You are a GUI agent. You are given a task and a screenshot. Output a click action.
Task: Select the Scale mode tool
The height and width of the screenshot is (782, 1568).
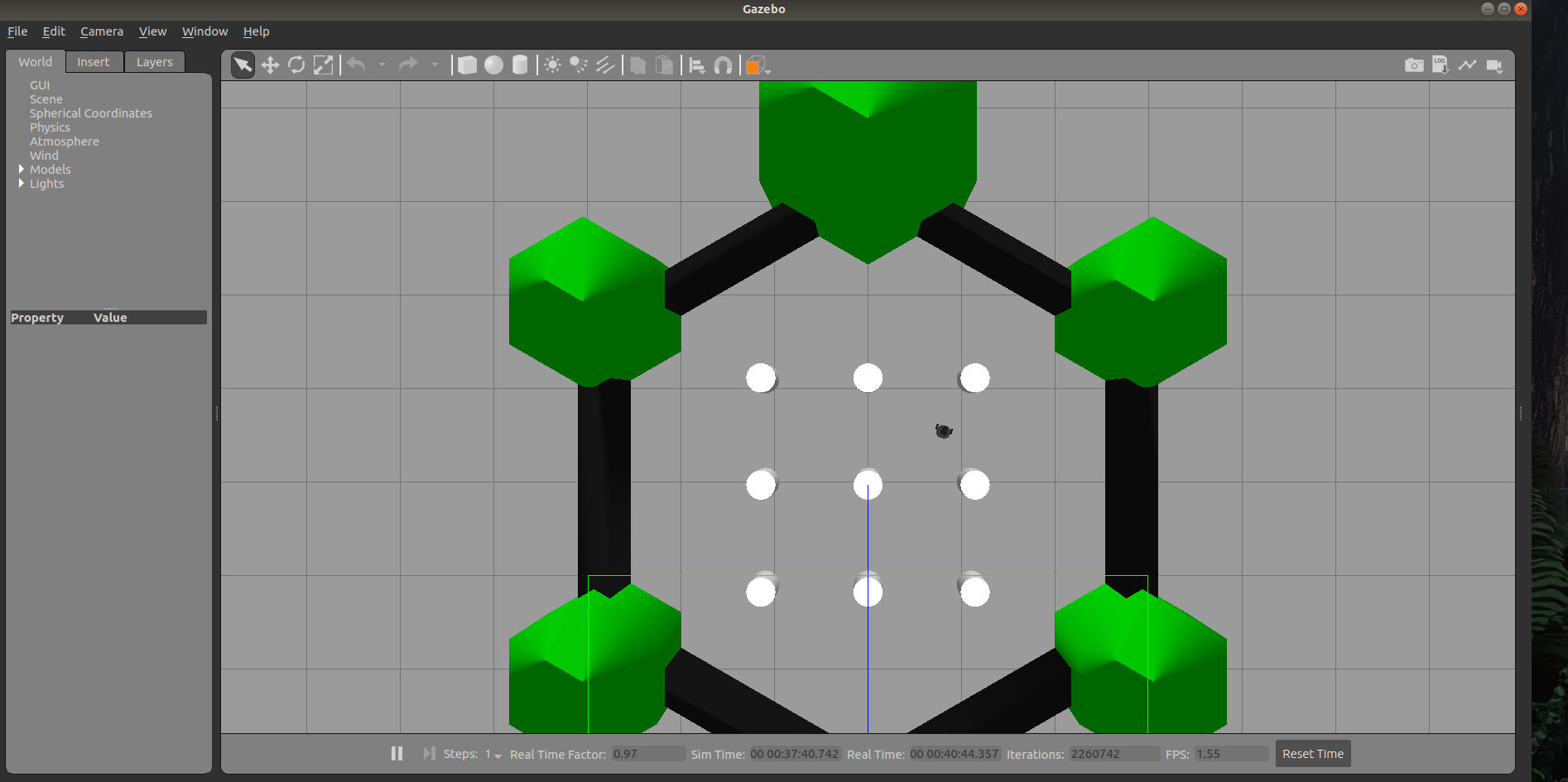click(x=323, y=64)
